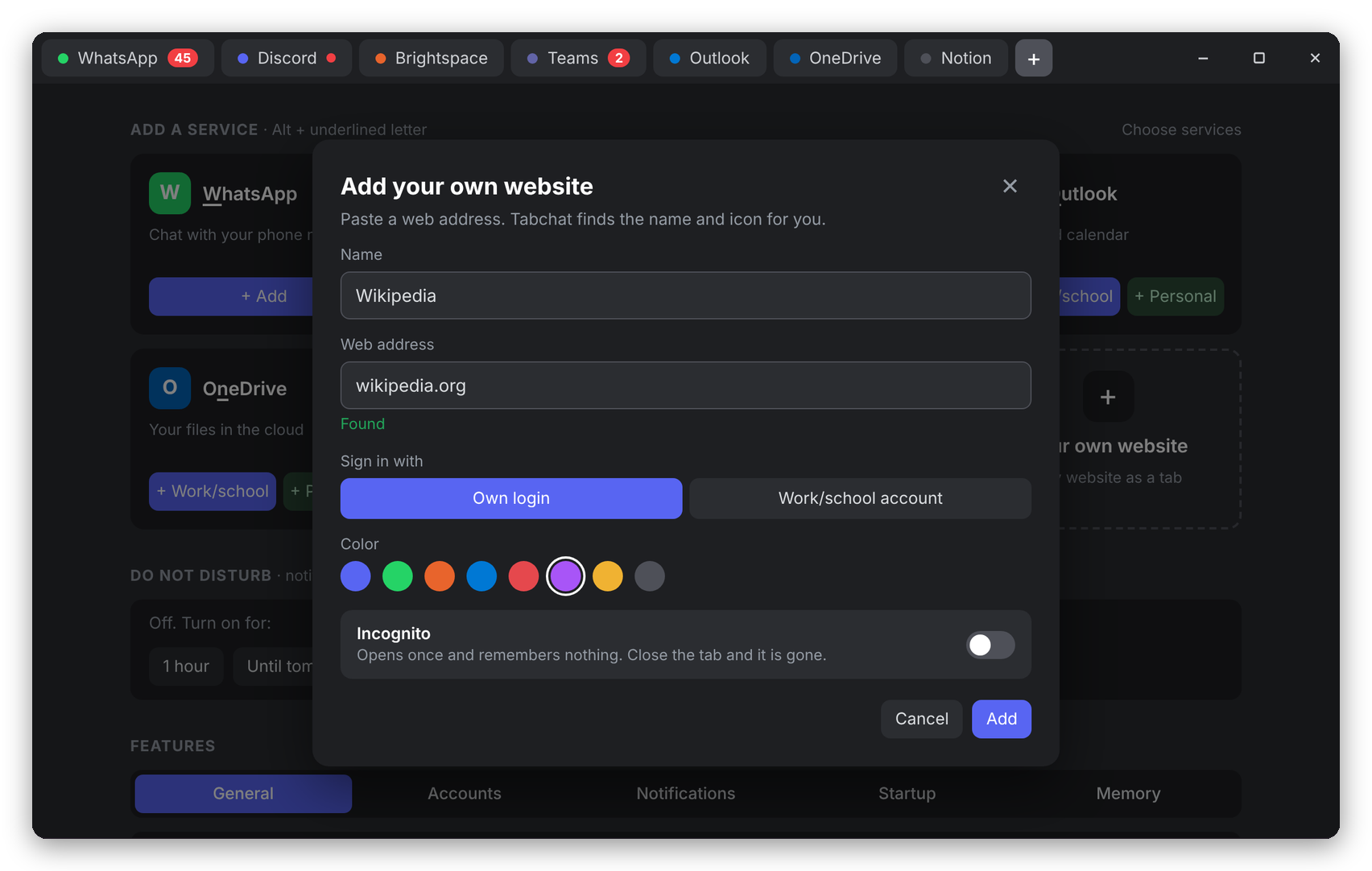Click the green W WhatsApp service icon

(170, 192)
